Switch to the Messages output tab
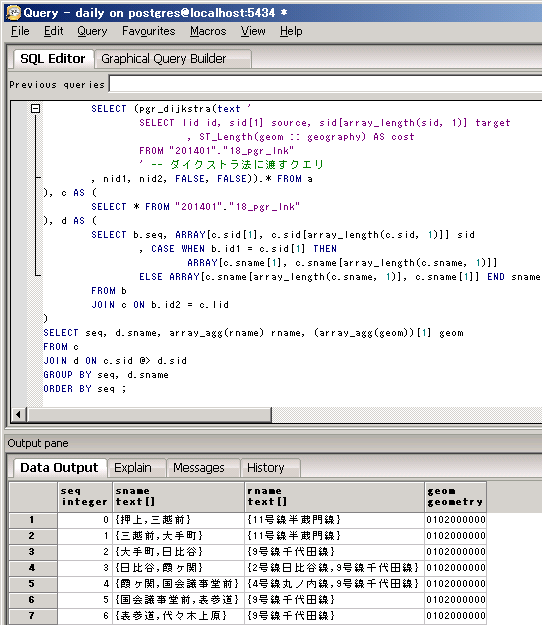 pos(198,468)
